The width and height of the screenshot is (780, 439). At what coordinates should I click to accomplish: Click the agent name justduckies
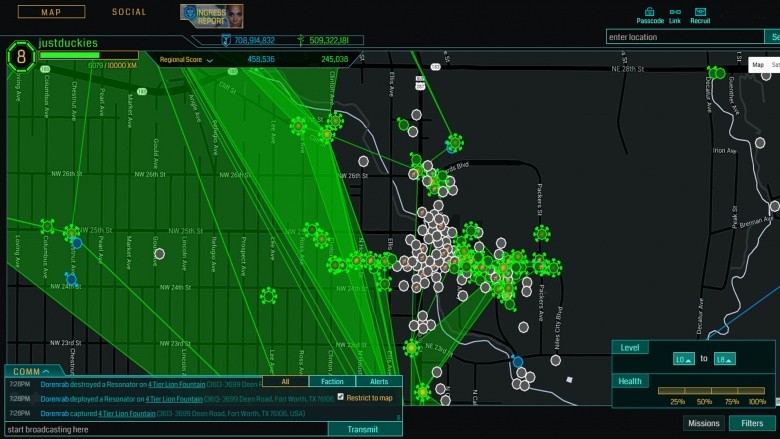pos(68,43)
